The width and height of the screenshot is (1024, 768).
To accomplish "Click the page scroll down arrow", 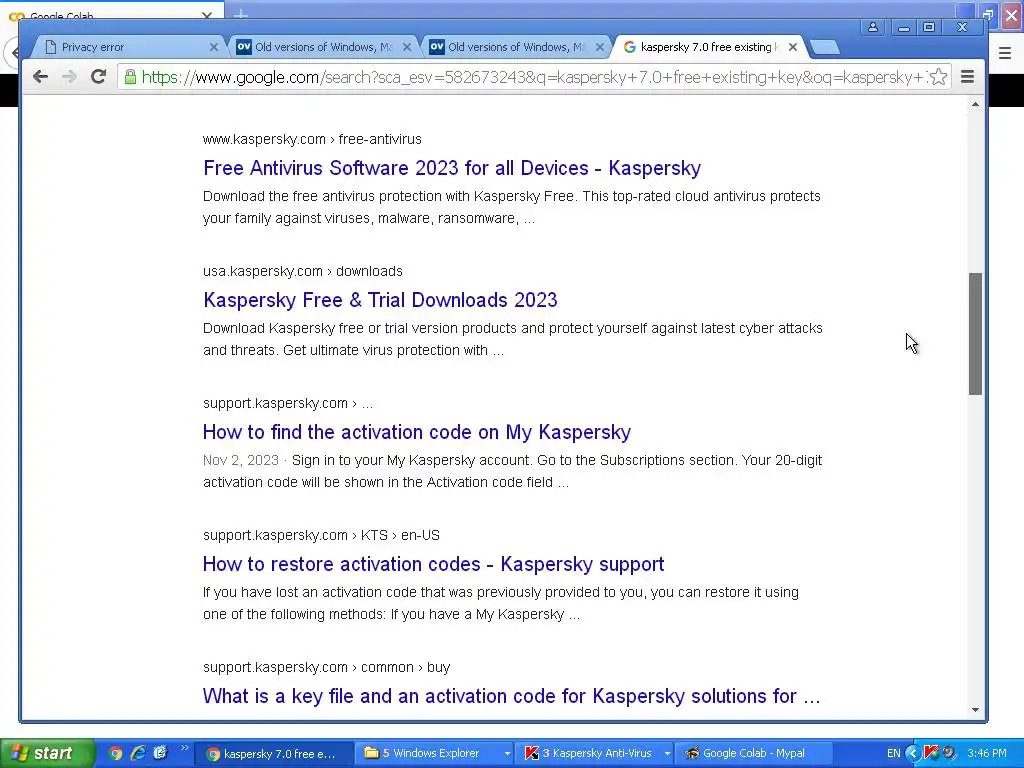I will (x=975, y=710).
